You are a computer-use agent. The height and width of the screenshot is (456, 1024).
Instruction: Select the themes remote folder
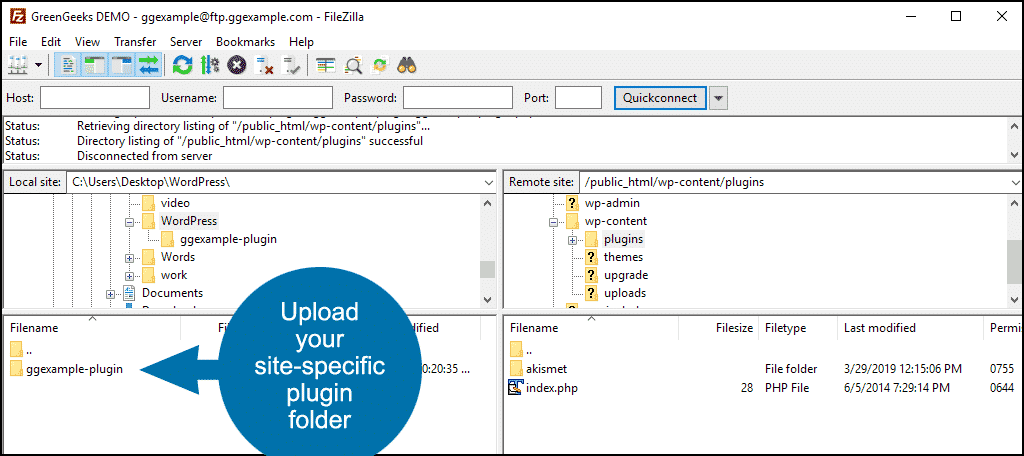click(x=623, y=257)
